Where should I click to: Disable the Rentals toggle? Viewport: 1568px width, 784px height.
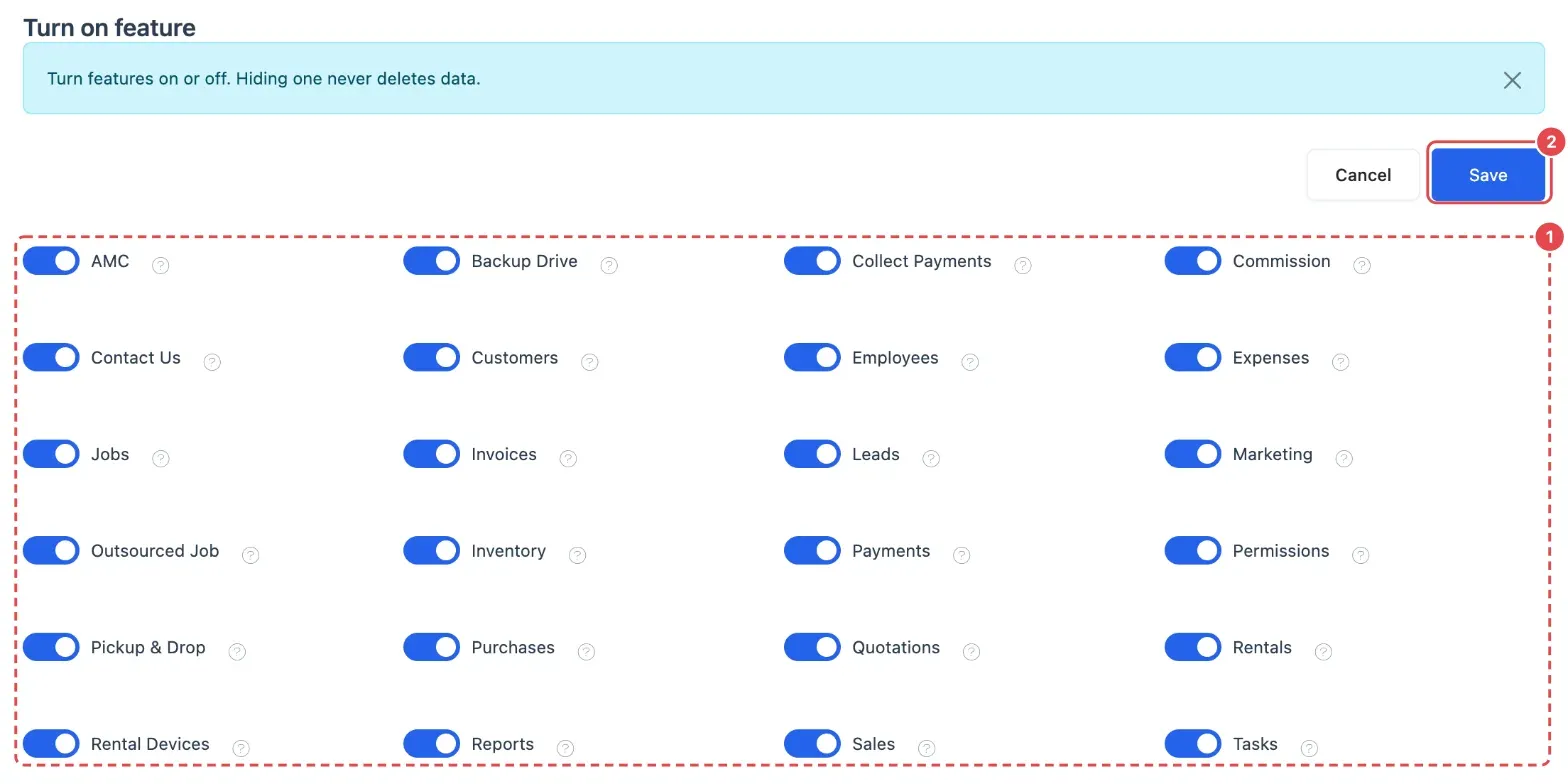[1193, 647]
